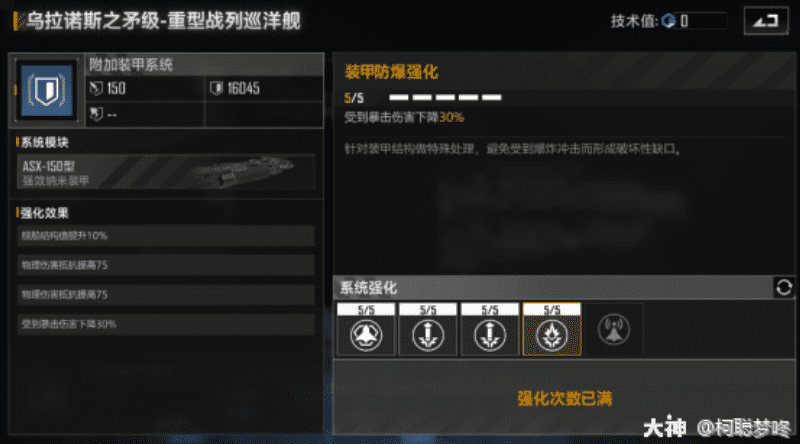Click the back arrow button at top right
This screenshot has width=800, height=444.
(x=765, y=21)
